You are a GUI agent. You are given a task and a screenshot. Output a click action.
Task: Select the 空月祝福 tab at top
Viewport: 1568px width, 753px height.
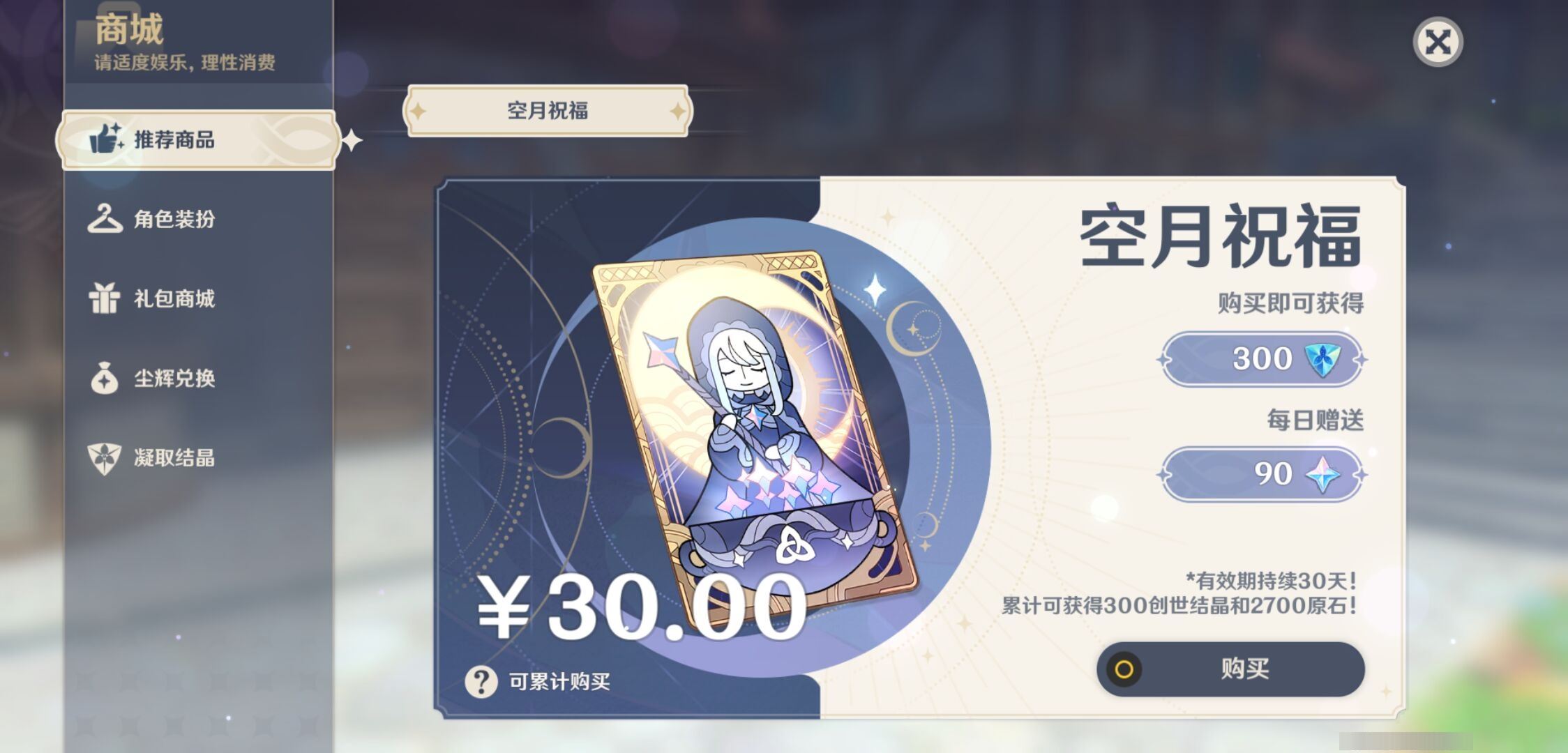pos(548,111)
